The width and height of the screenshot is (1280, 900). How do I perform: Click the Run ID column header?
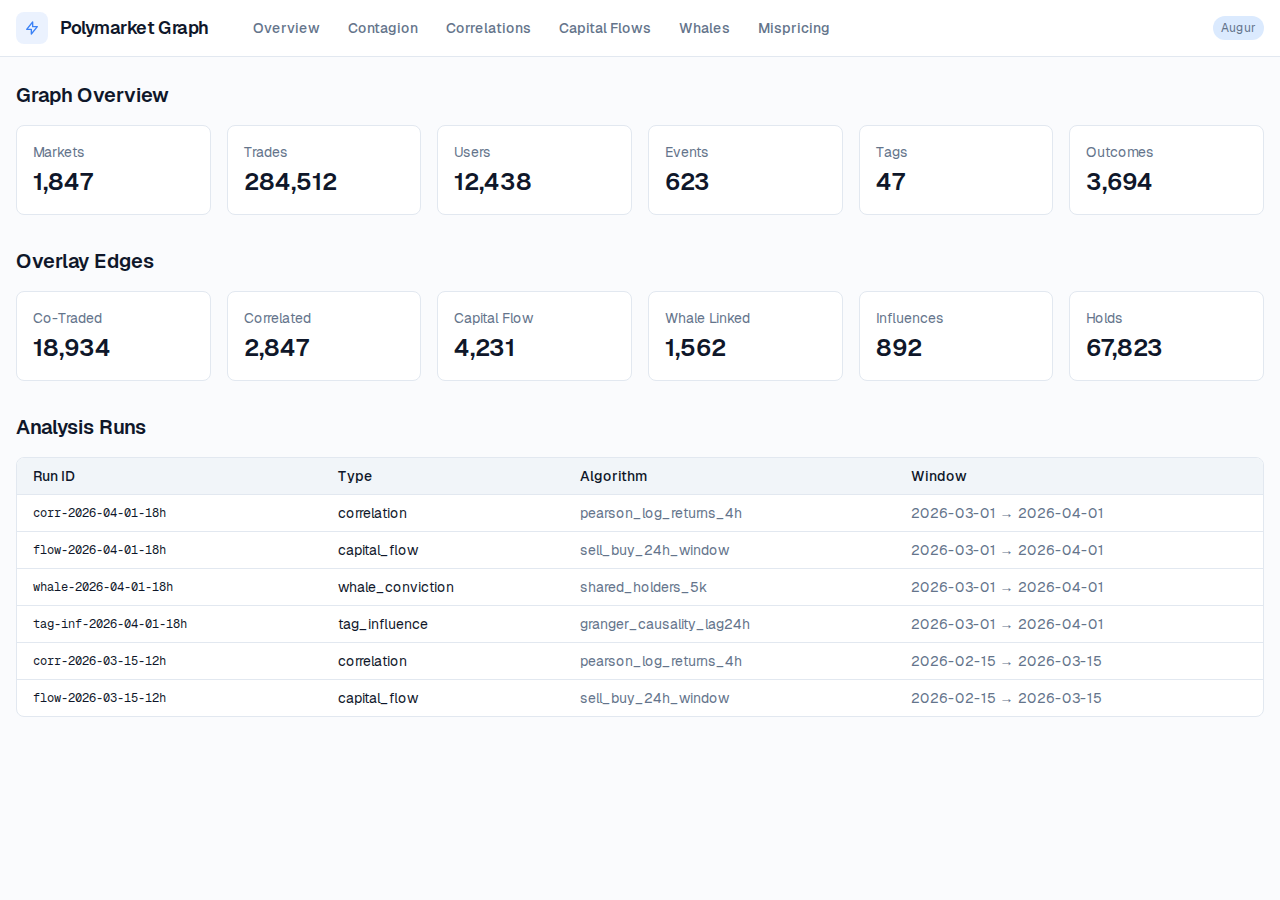click(x=54, y=476)
